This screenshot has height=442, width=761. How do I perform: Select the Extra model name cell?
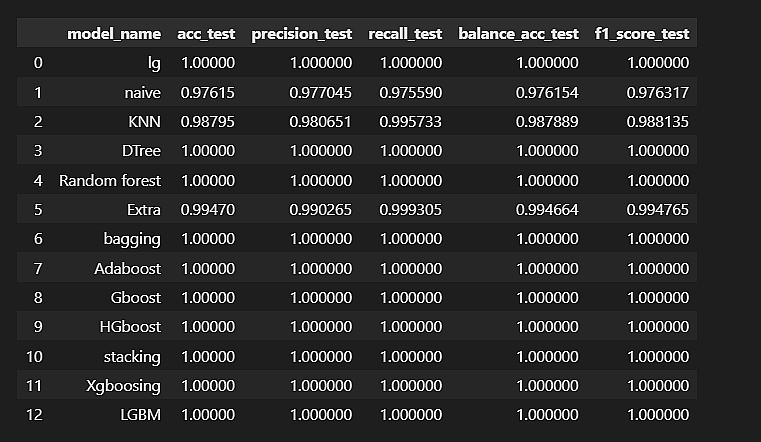[143, 210]
